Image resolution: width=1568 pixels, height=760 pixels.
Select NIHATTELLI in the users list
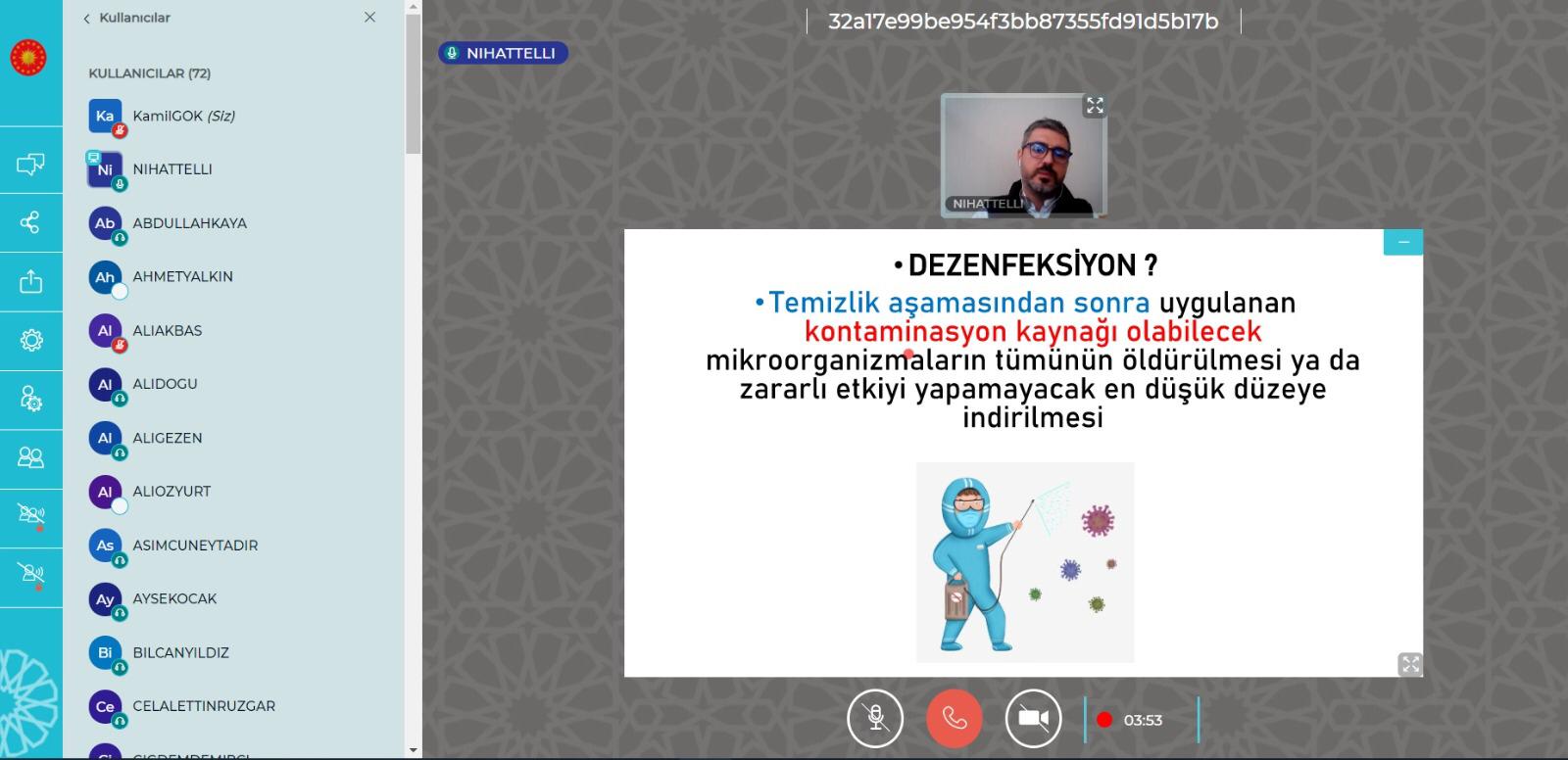coord(172,169)
